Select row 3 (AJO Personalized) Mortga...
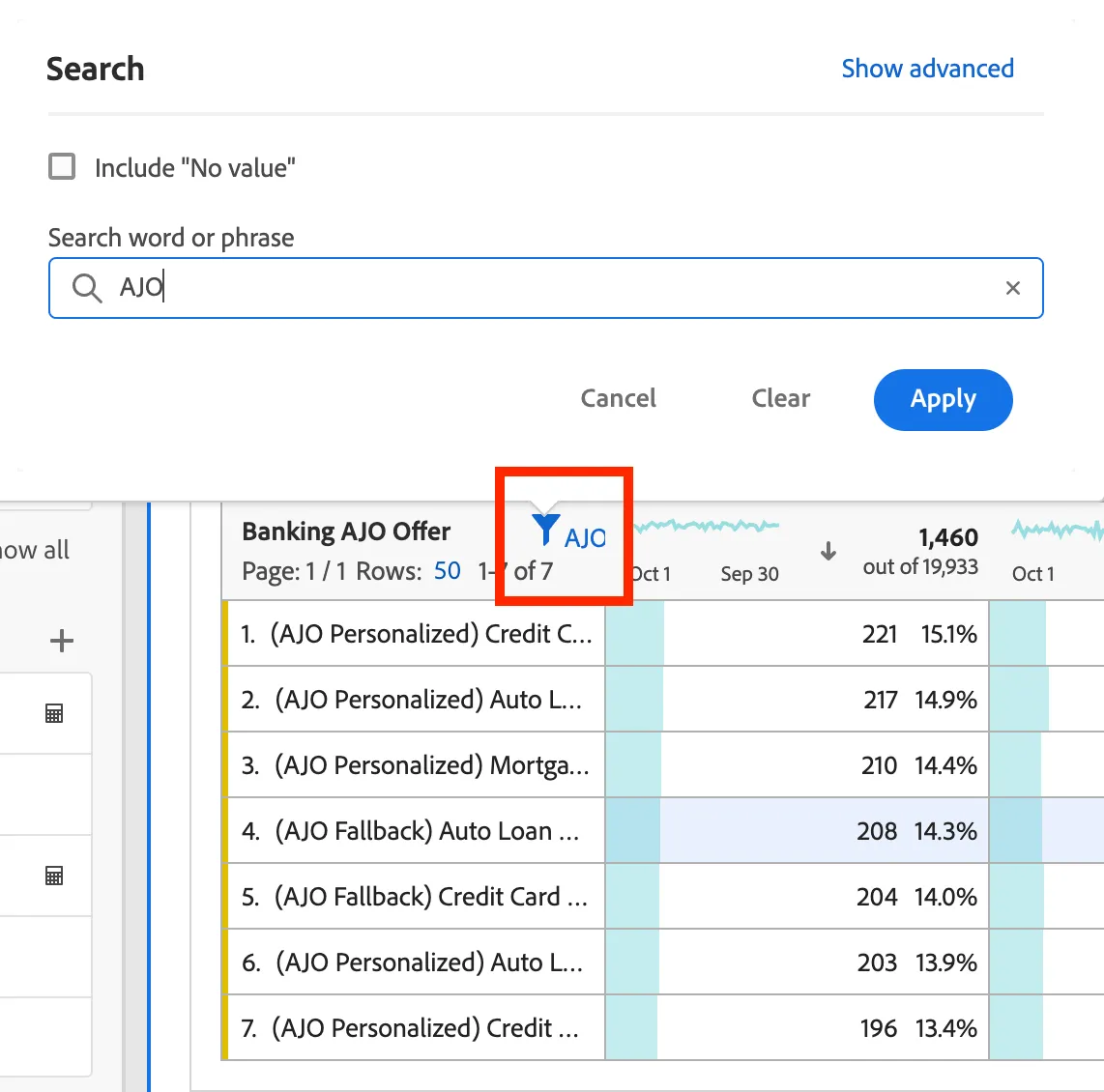The image size is (1104, 1092). [x=416, y=764]
